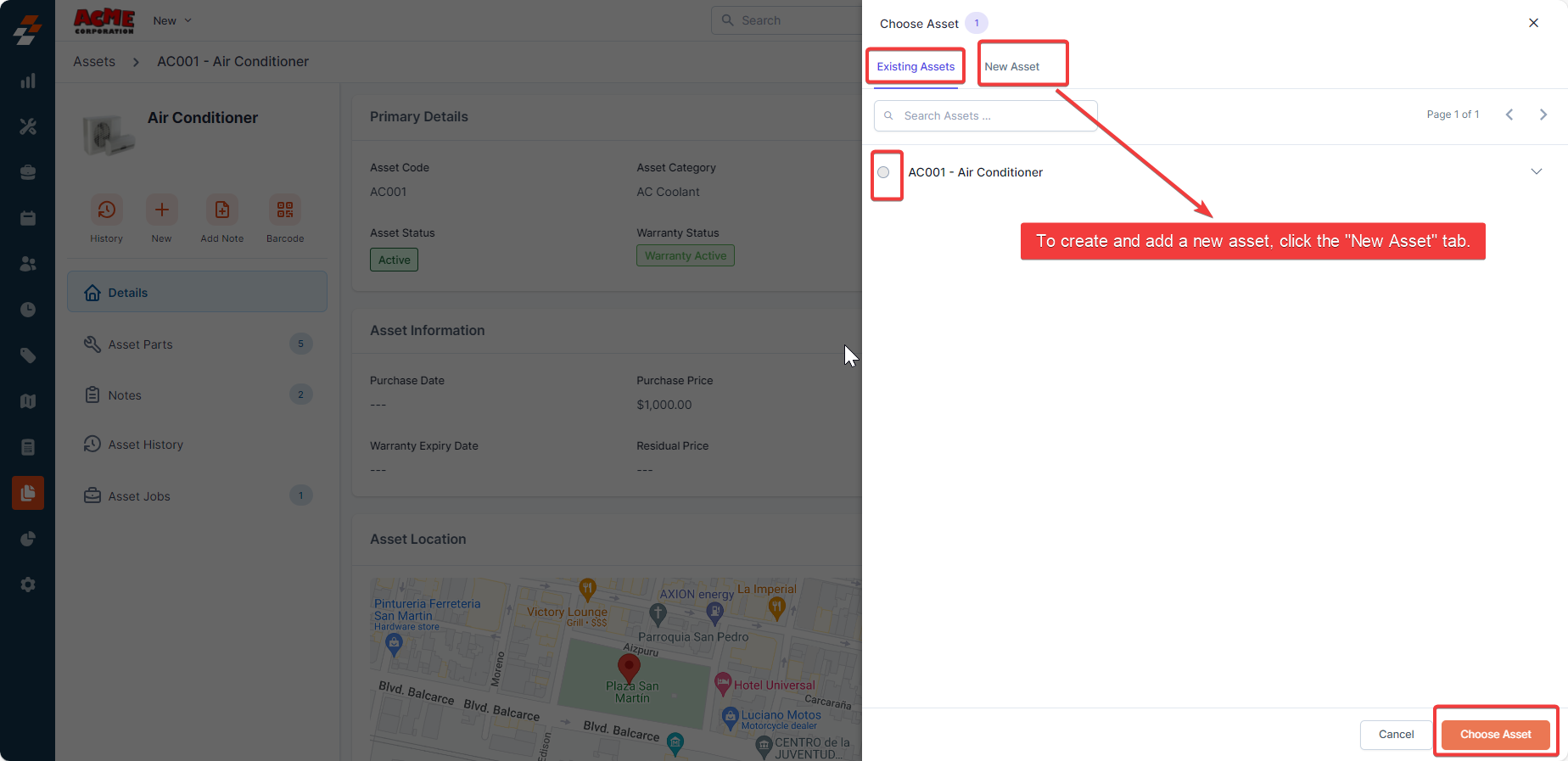Go to the next page of assets
The width and height of the screenshot is (1568, 761).
coord(1543,115)
